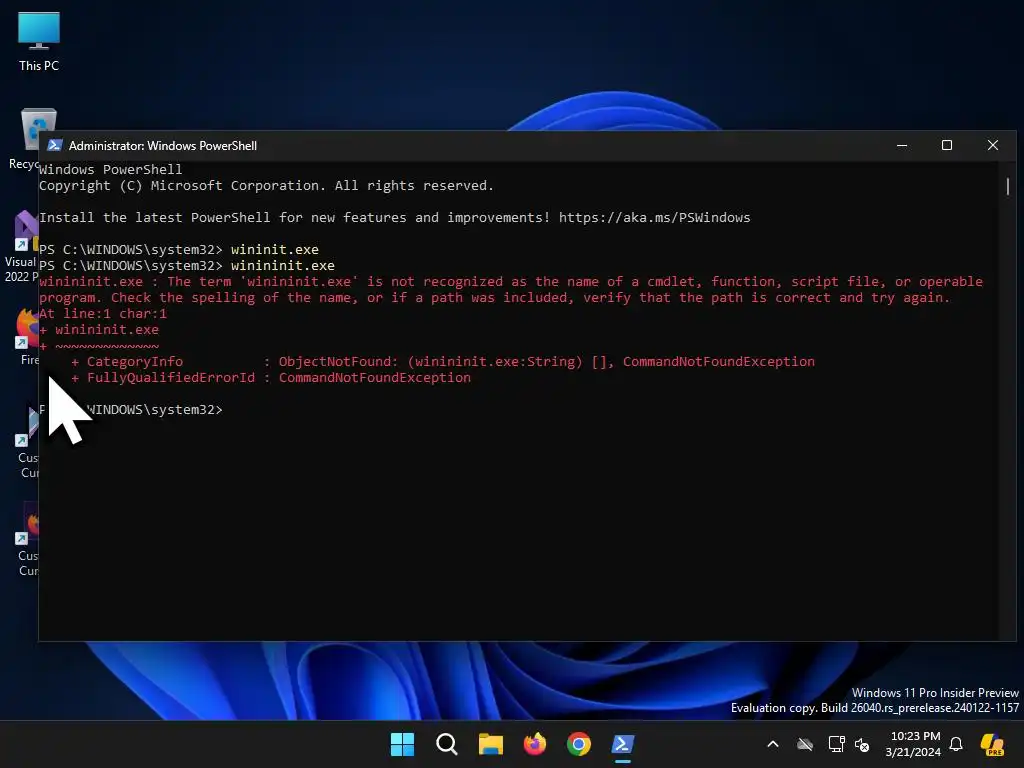Show hidden system tray icons
Viewport: 1024px width, 768px height.
tap(773, 744)
